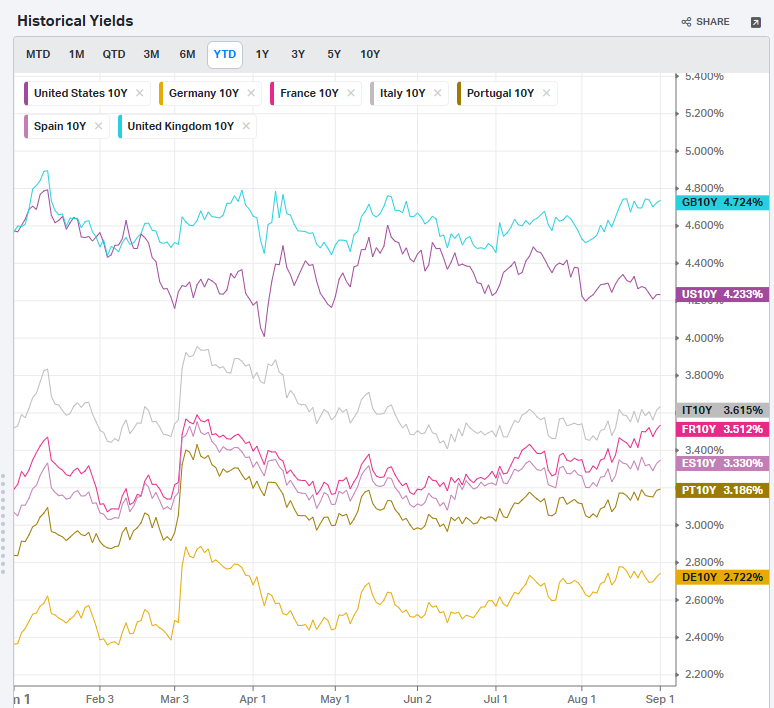
Task: Remove United States 10Y series
Action: 140,93
